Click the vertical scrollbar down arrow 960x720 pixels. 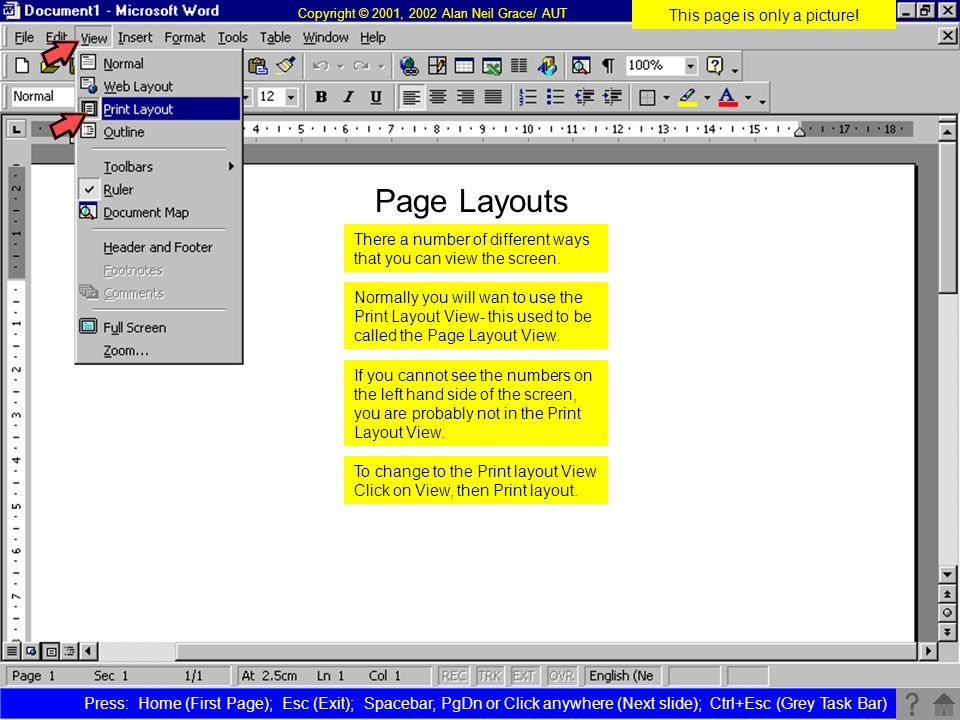[x=947, y=574]
